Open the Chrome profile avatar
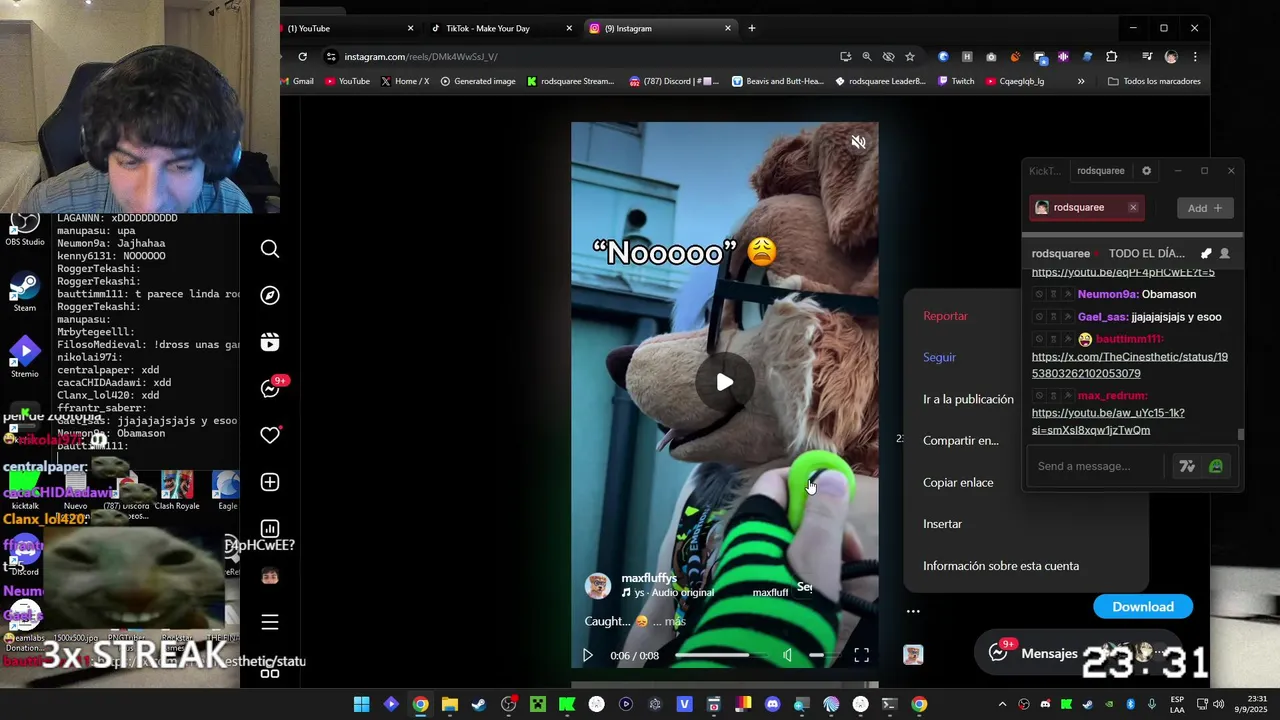The height and width of the screenshot is (720, 1280). (1171, 57)
